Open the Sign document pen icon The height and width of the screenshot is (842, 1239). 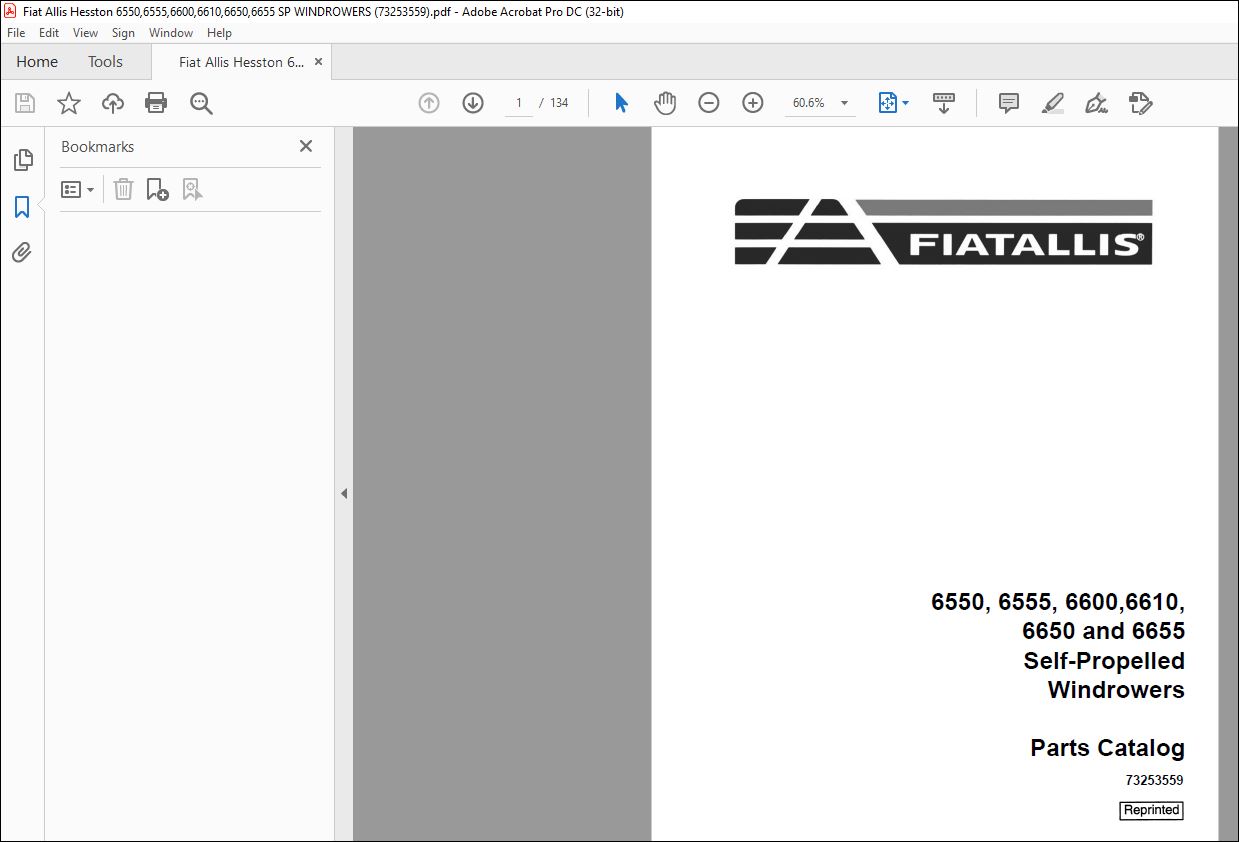(1097, 103)
